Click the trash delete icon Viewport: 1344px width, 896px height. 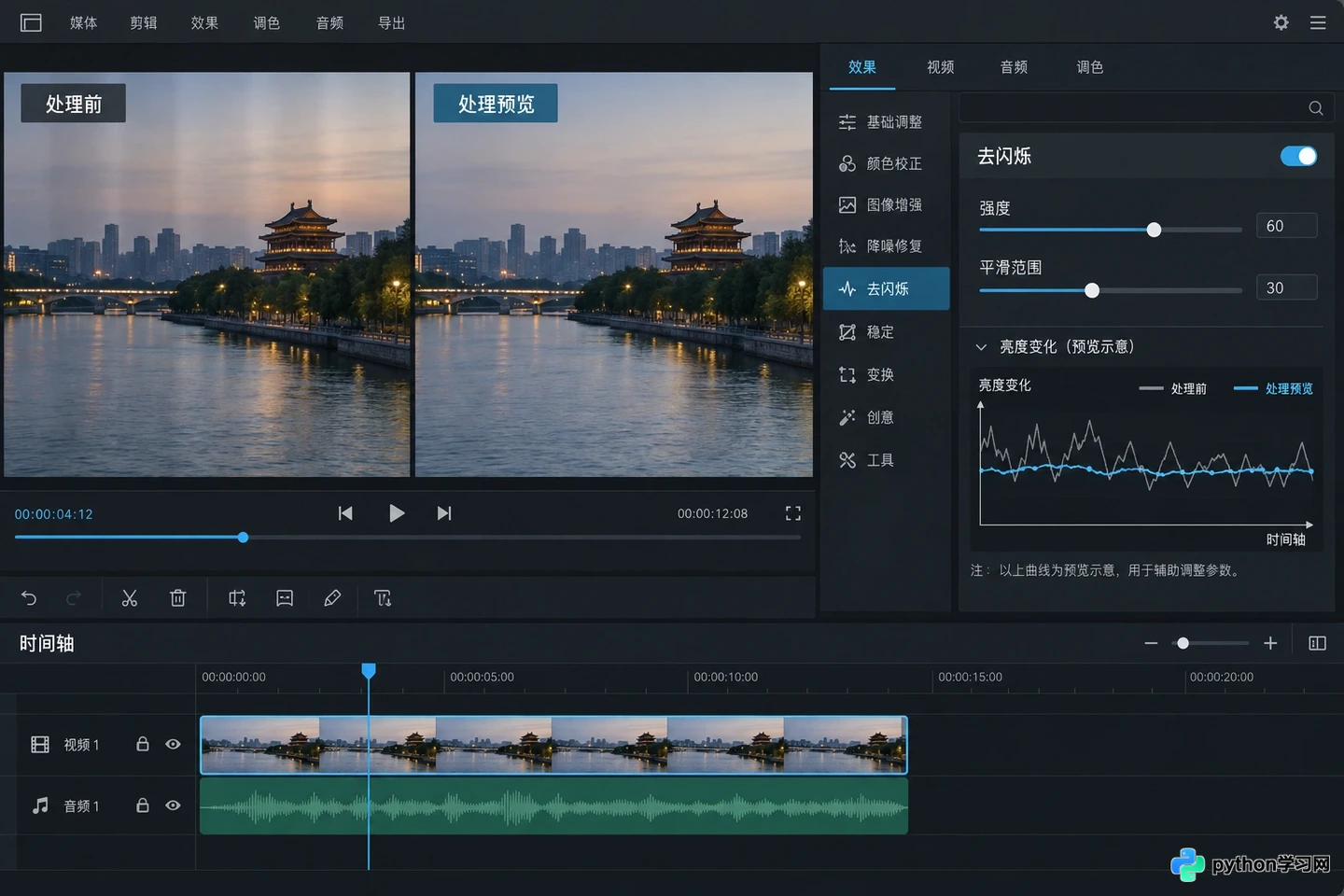pos(178,598)
